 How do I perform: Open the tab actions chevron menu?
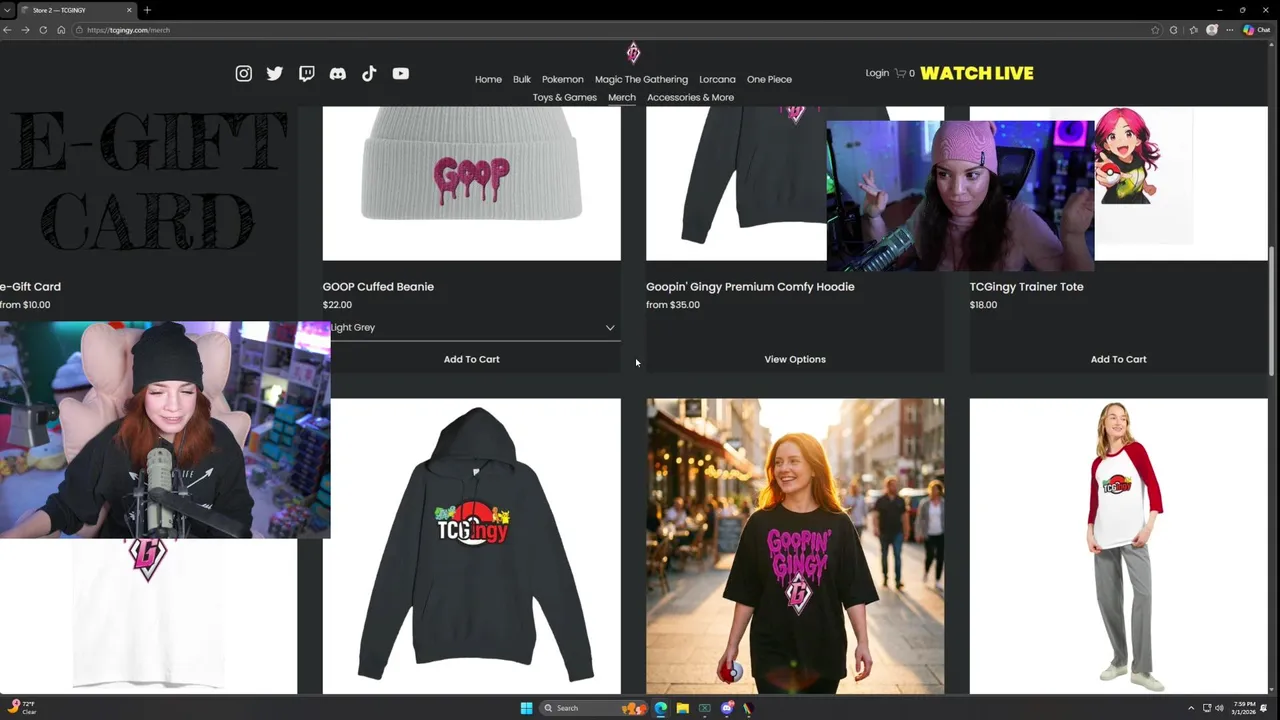click(7, 10)
